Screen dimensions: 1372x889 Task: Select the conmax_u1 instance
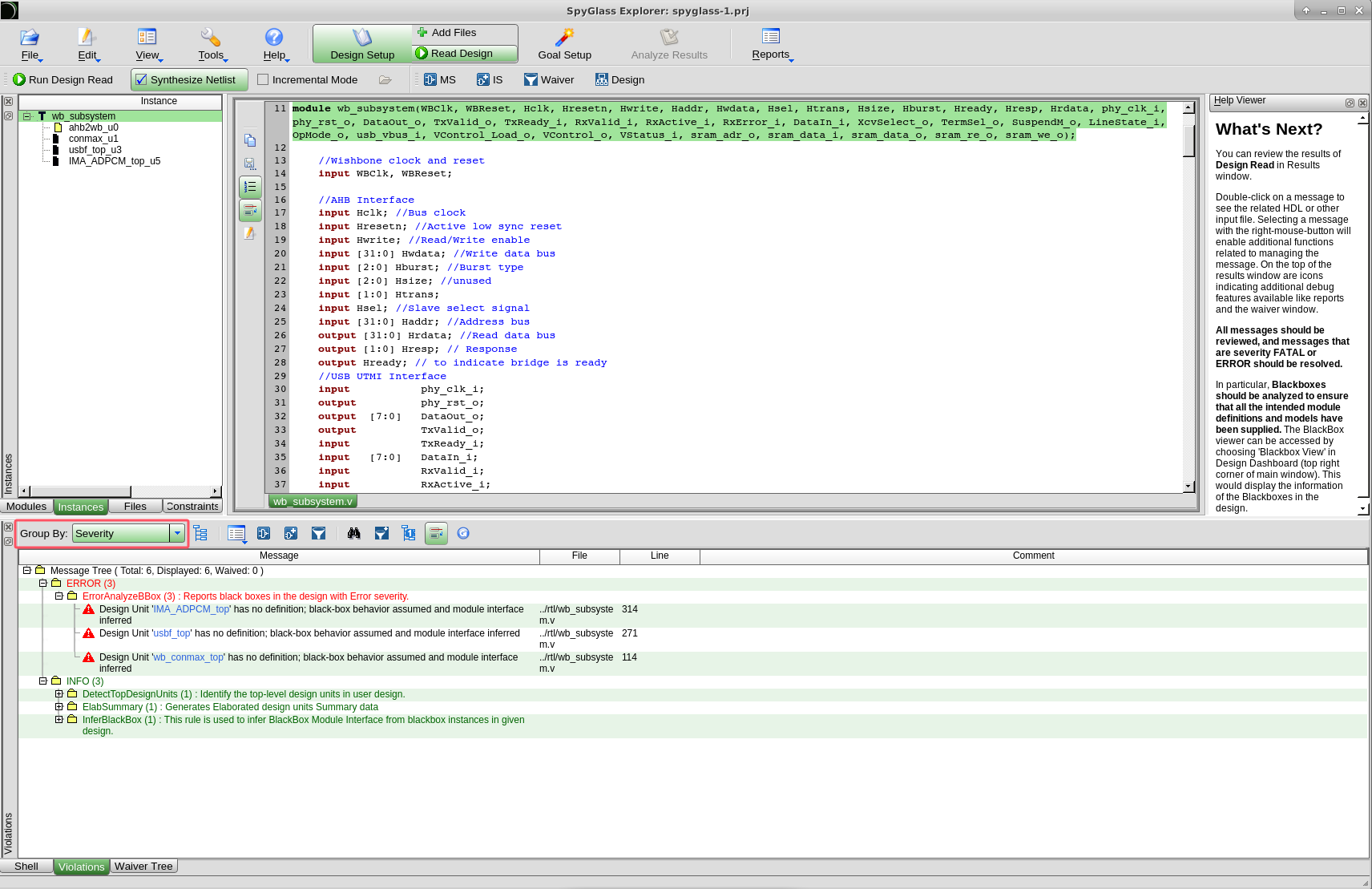[94, 139]
